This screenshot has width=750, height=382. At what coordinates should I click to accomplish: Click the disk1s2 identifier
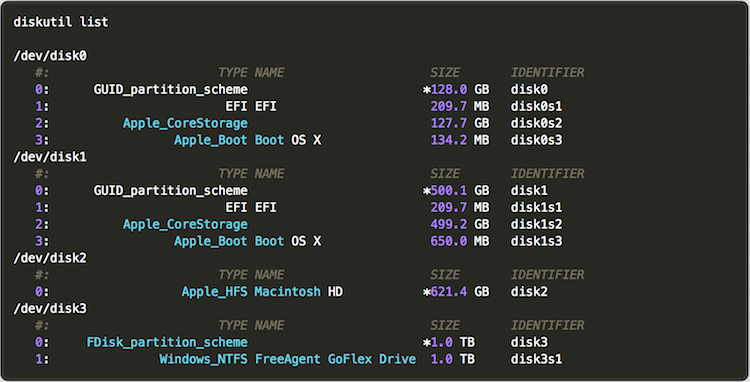click(536, 224)
